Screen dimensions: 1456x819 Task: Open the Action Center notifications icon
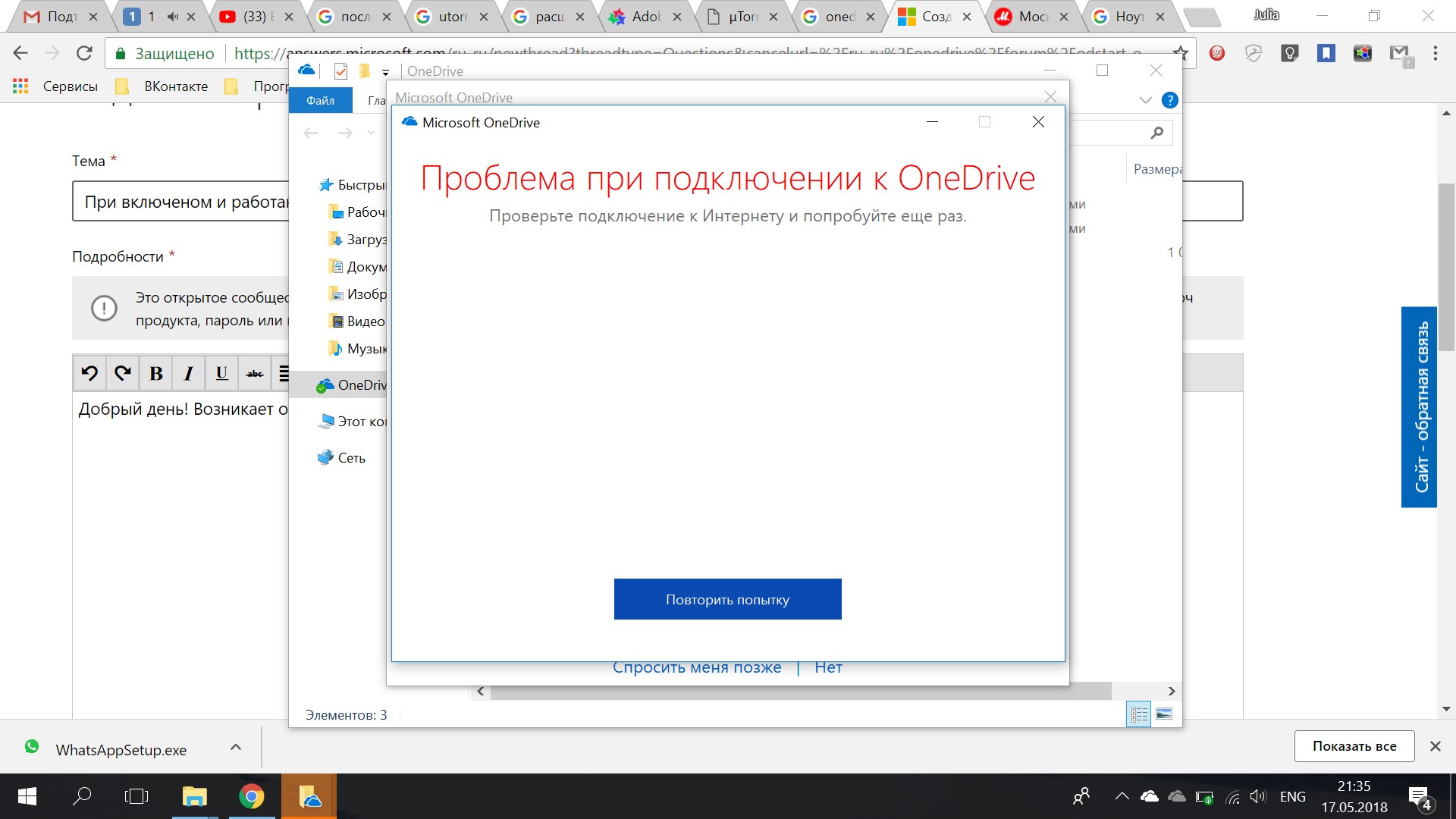[x=1420, y=798]
